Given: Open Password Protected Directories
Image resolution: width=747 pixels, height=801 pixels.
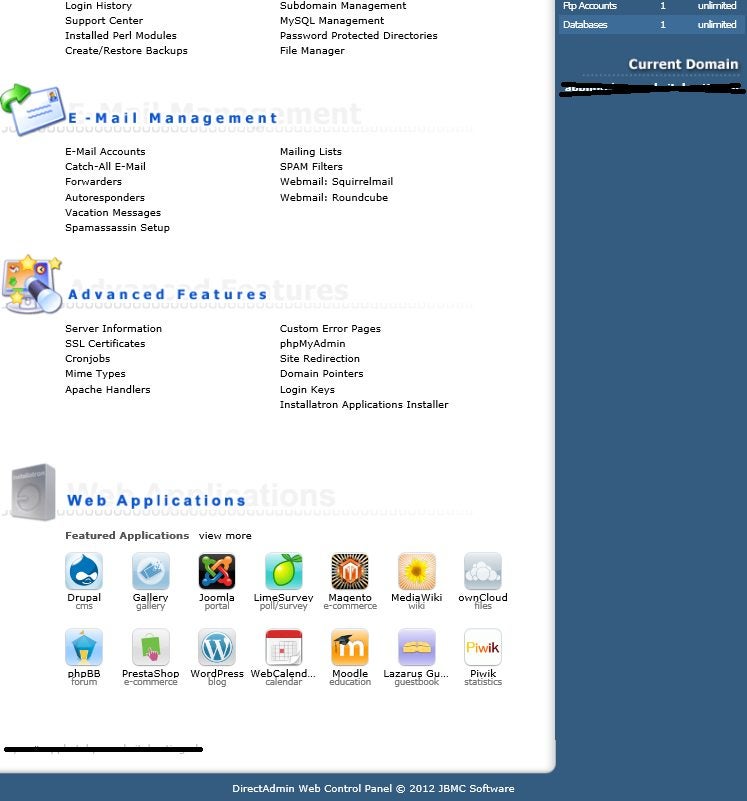Looking at the screenshot, I should [359, 35].
